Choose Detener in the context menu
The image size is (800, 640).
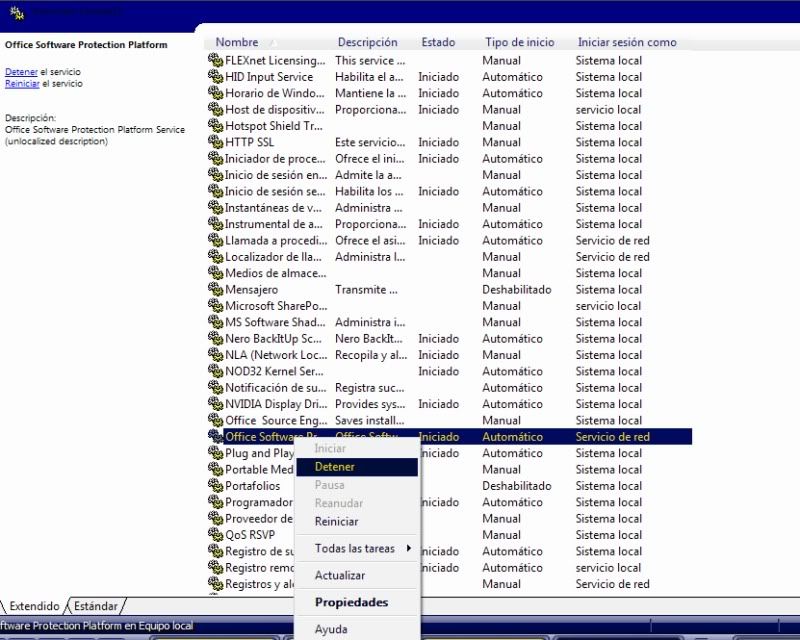pyautogui.click(x=357, y=466)
